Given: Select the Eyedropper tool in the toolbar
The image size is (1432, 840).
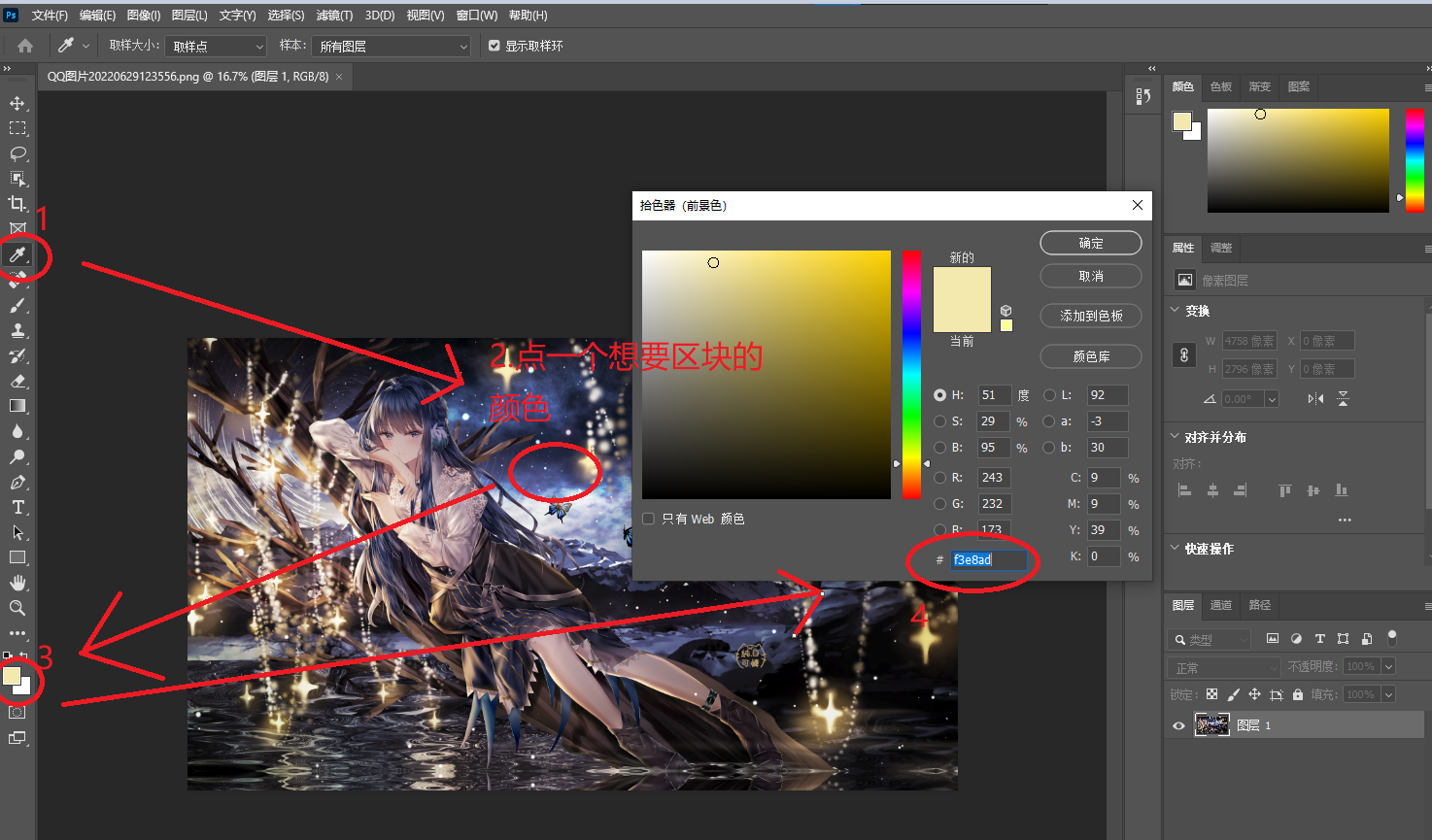Looking at the screenshot, I should pyautogui.click(x=17, y=254).
